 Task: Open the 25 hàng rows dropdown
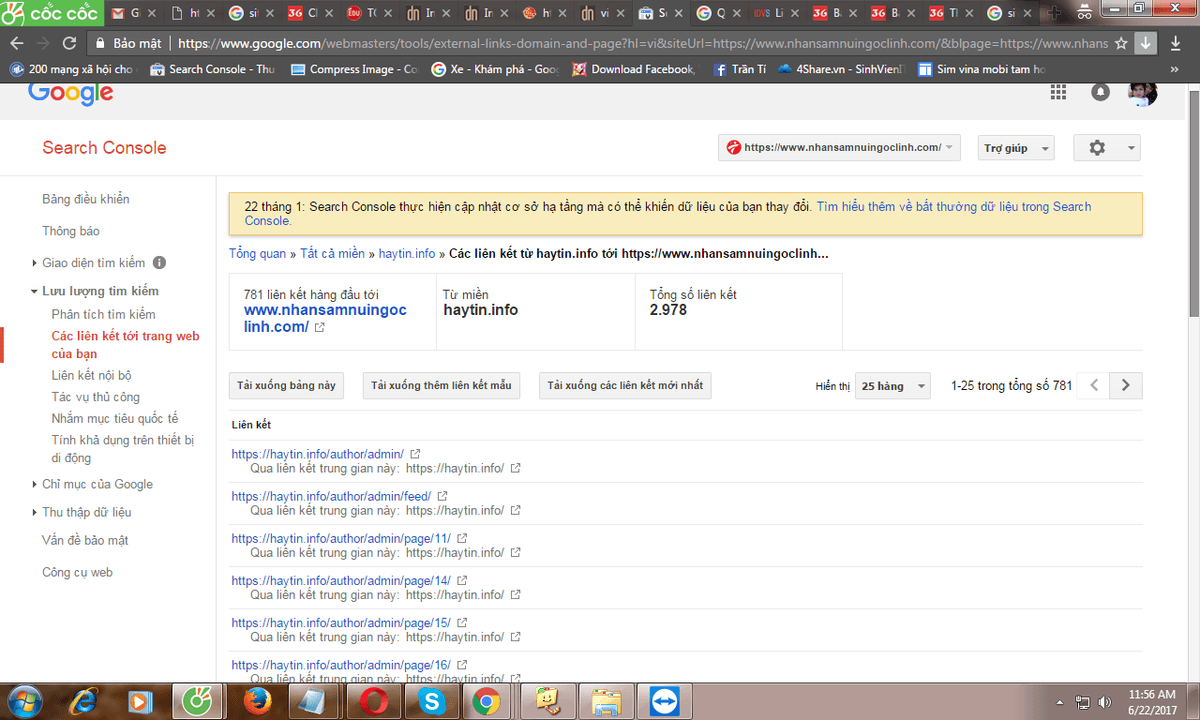892,386
